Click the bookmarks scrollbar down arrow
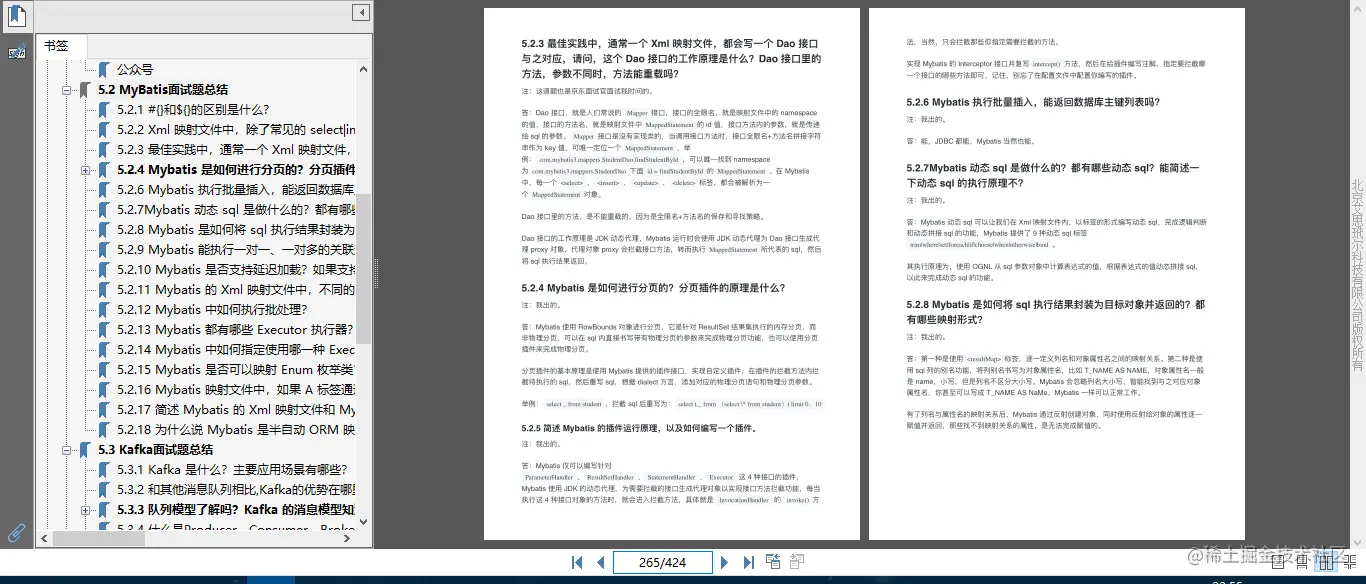1366x584 pixels. [364, 522]
